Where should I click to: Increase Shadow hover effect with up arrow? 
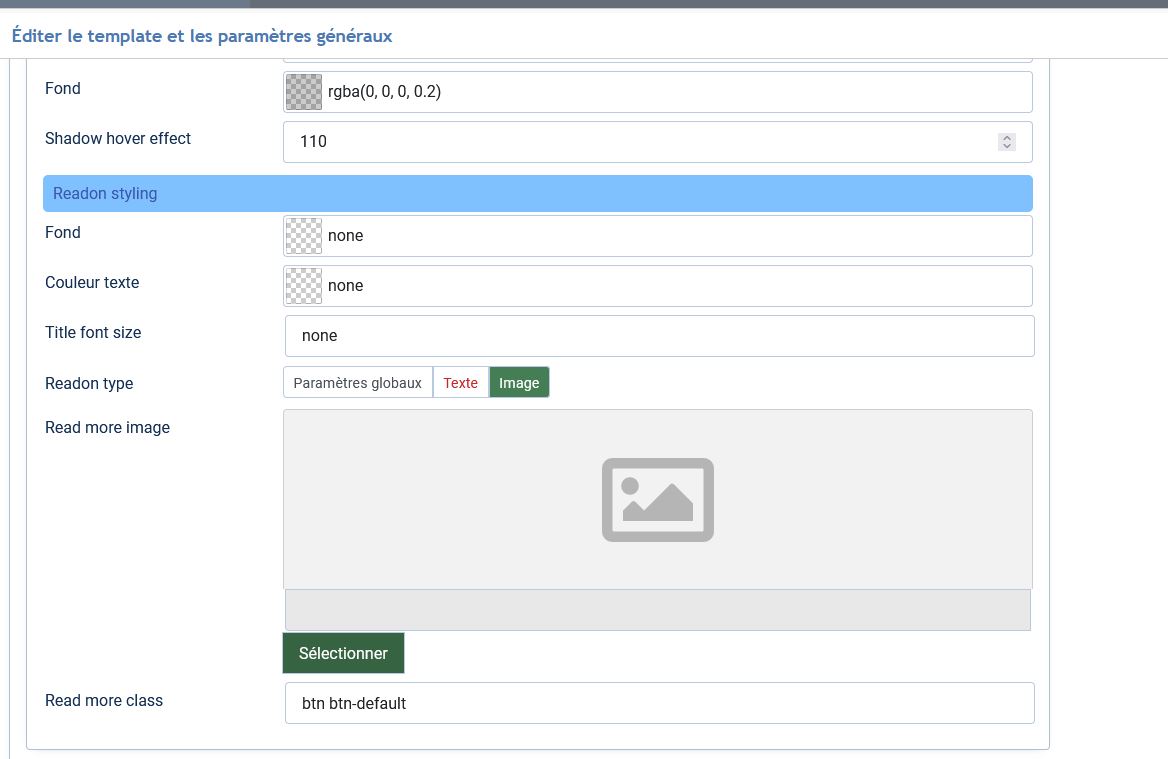1007,138
